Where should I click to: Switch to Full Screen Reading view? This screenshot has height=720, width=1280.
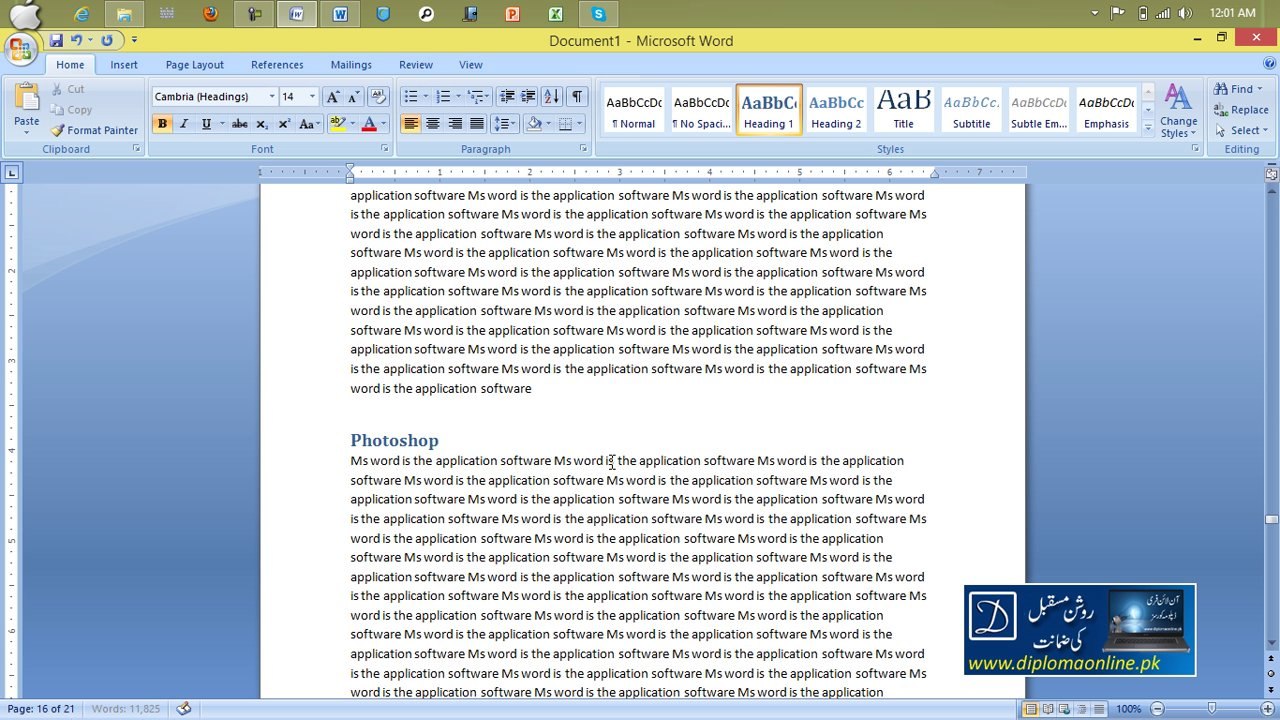coord(1048,709)
